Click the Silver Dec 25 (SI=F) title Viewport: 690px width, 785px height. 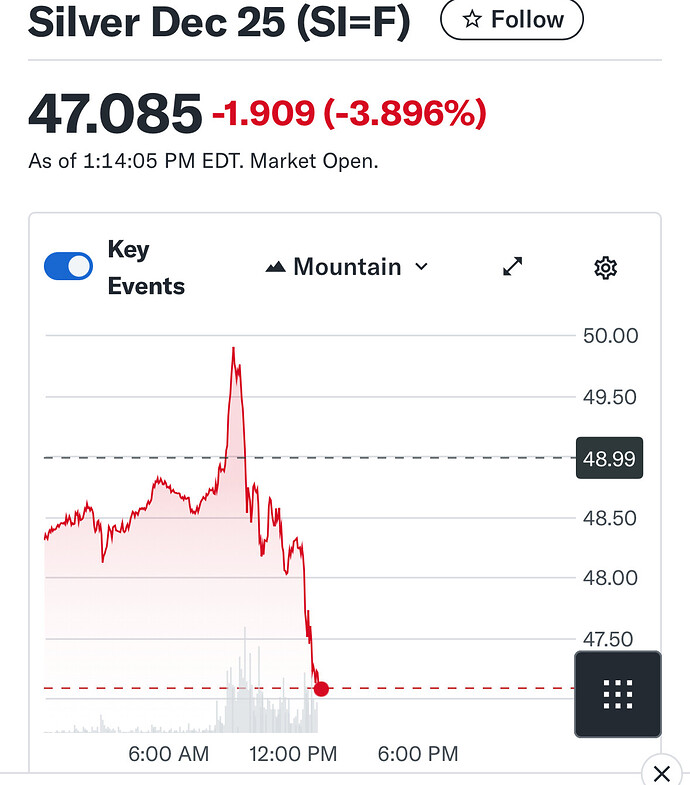click(x=219, y=22)
